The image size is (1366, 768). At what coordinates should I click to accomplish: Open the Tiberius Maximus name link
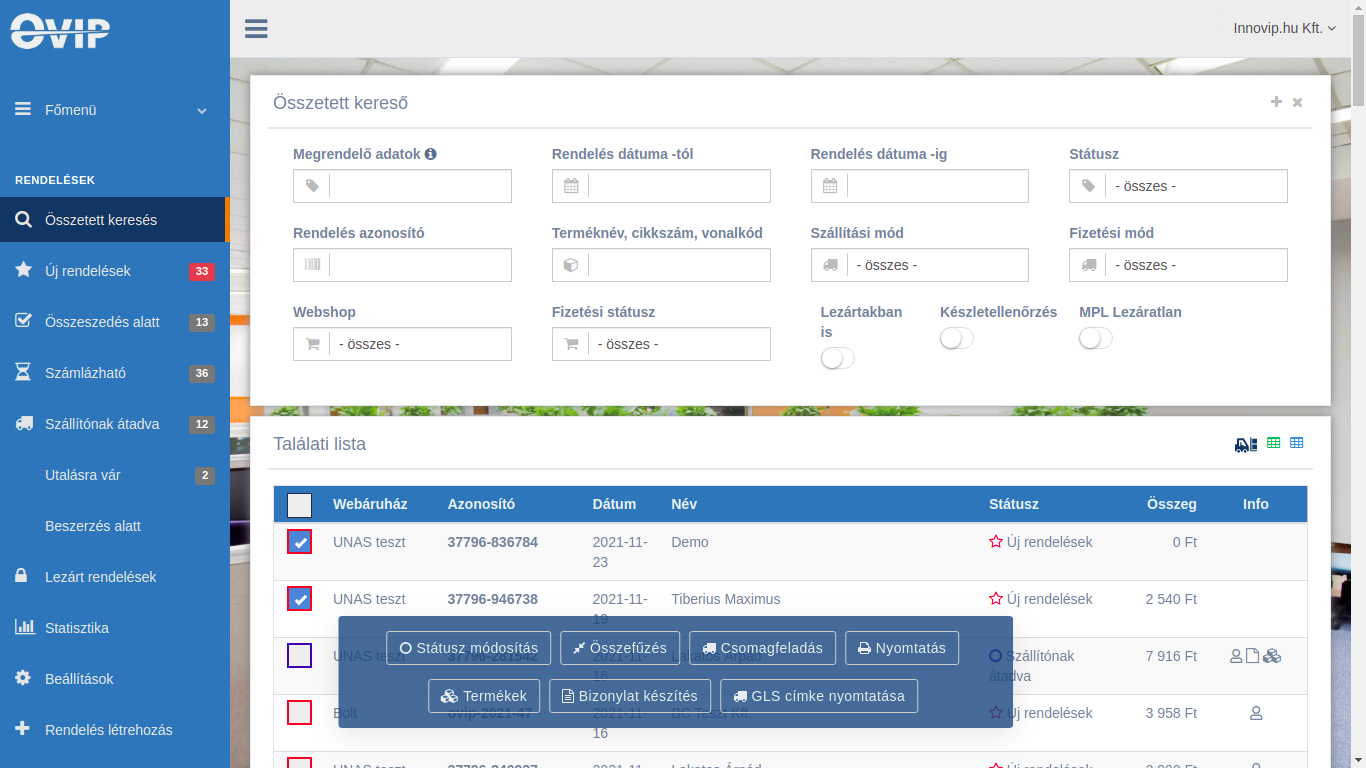(x=726, y=599)
